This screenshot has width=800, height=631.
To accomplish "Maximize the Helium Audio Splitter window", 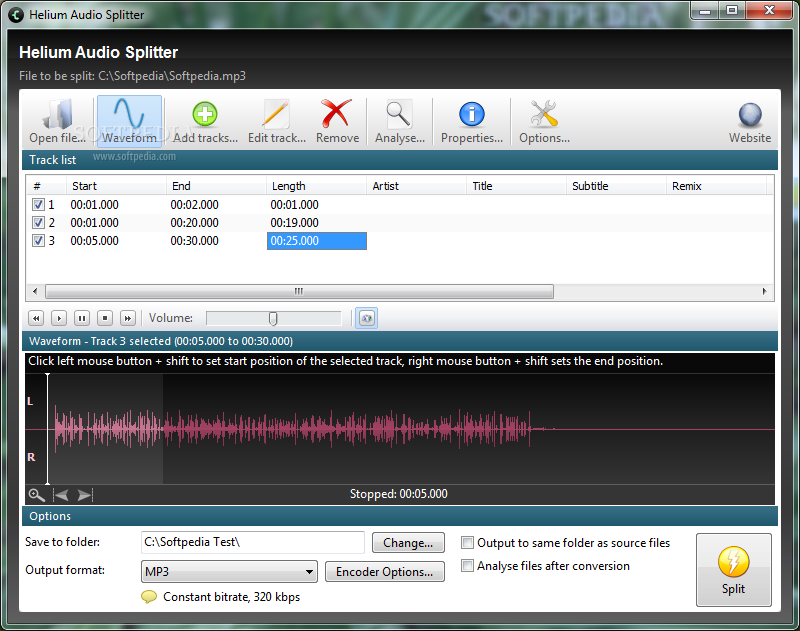I will point(732,11).
